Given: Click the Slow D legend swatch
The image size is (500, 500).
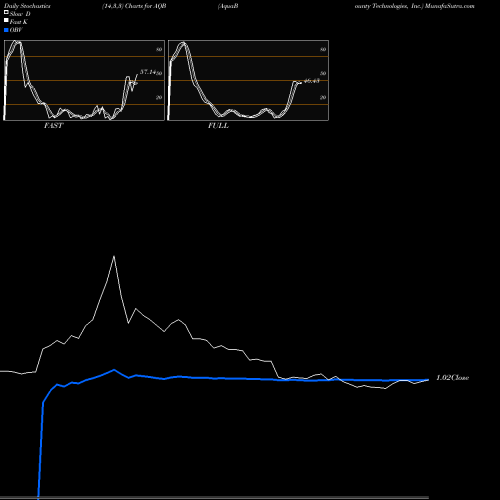Looking at the screenshot, I should point(6,12).
